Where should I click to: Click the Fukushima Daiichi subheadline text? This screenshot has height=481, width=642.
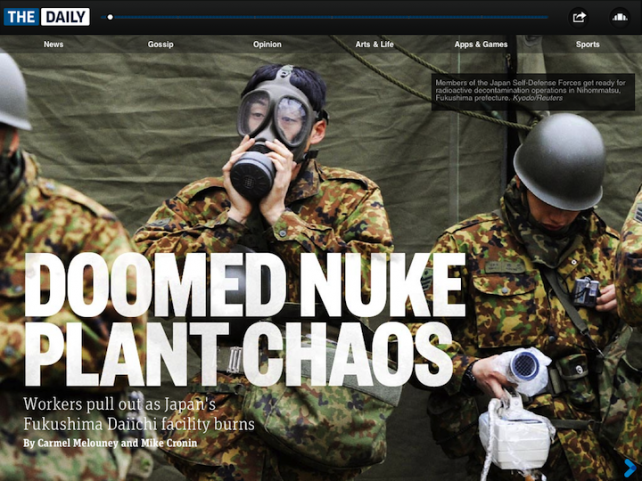pyautogui.click(x=139, y=414)
